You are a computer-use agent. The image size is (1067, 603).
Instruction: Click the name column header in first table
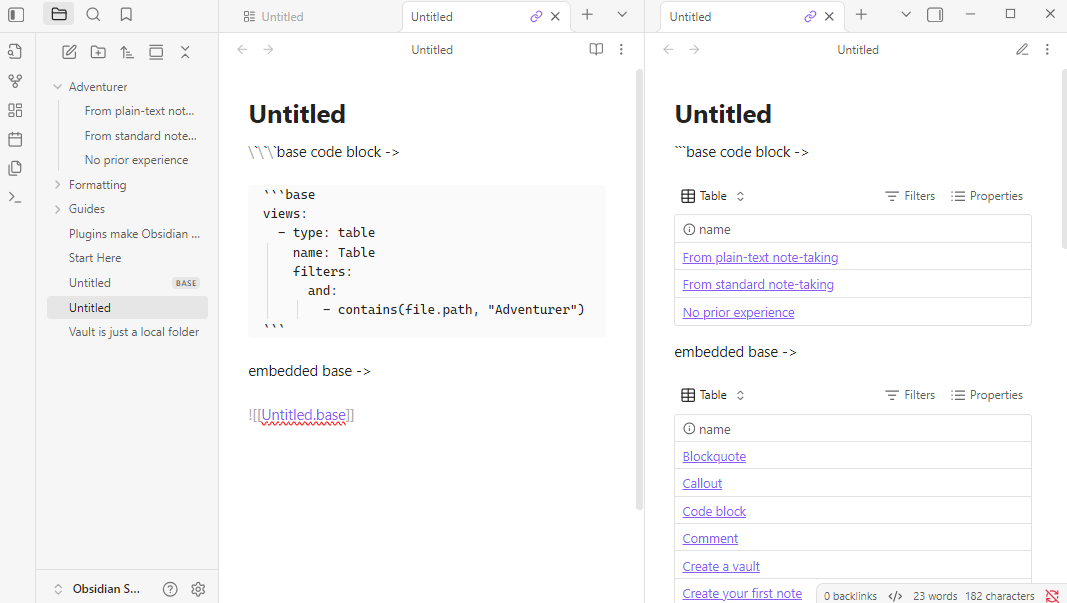pos(853,229)
